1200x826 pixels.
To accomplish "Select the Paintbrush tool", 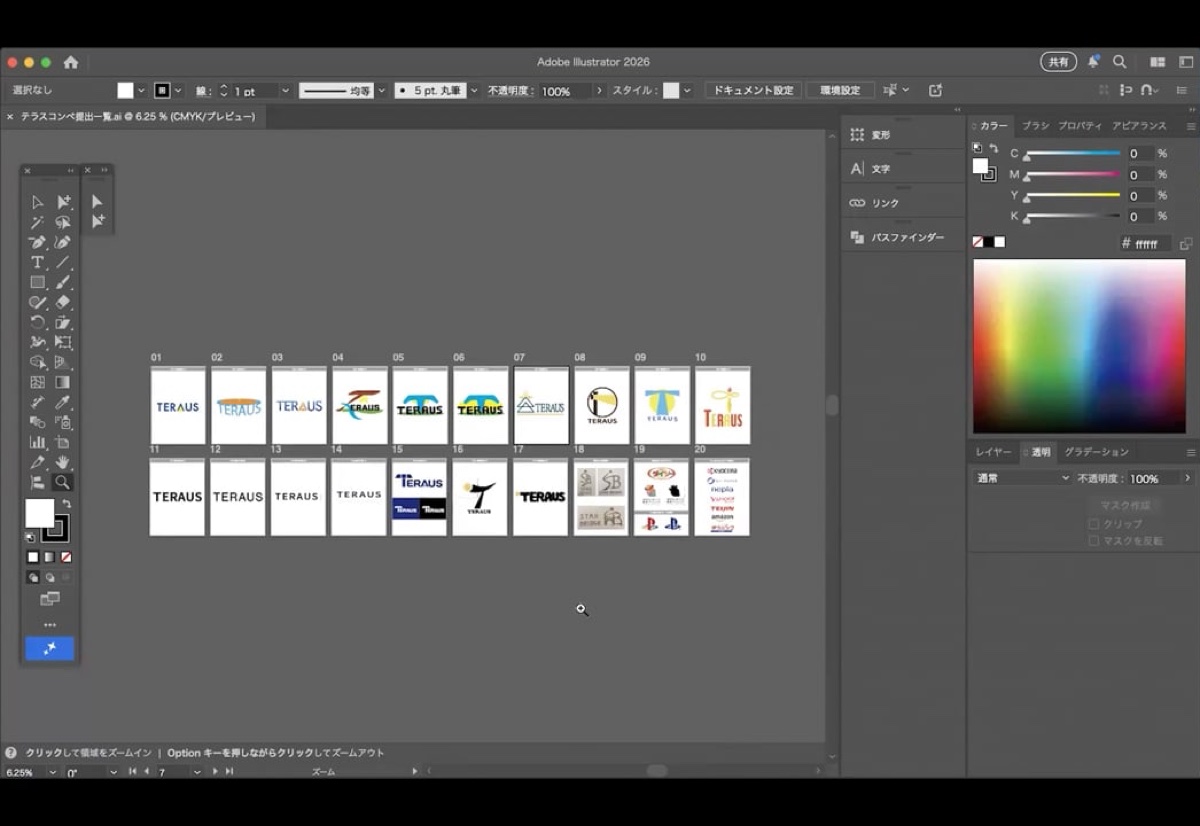I will (x=63, y=282).
